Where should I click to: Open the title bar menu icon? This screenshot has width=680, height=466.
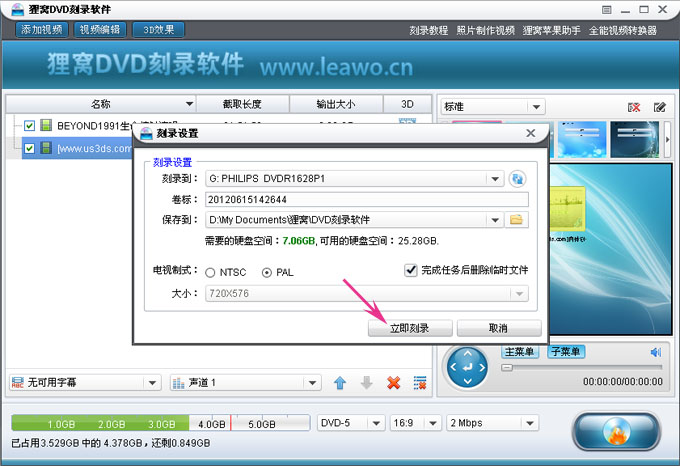pos(607,10)
